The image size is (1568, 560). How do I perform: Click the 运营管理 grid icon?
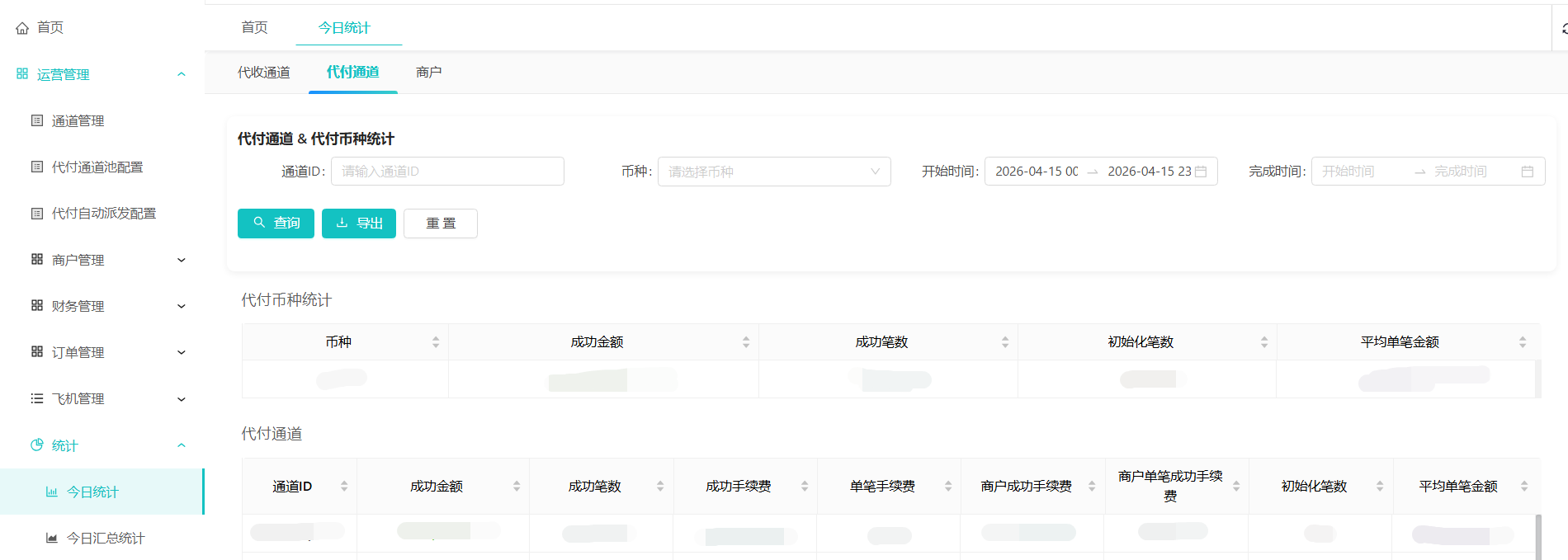tap(22, 74)
